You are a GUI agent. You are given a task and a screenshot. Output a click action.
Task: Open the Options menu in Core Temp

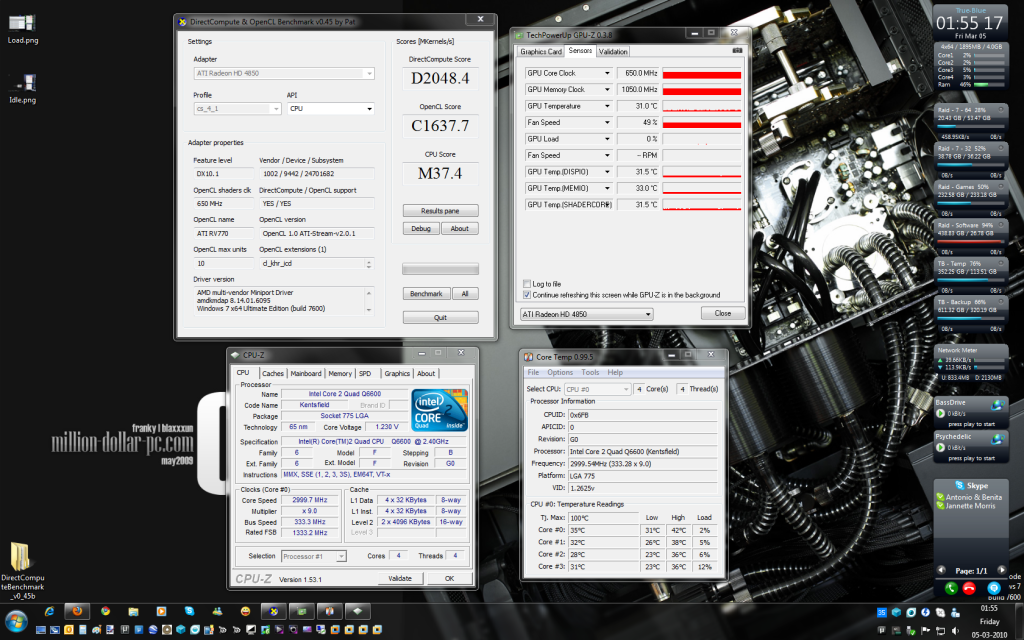click(x=560, y=372)
